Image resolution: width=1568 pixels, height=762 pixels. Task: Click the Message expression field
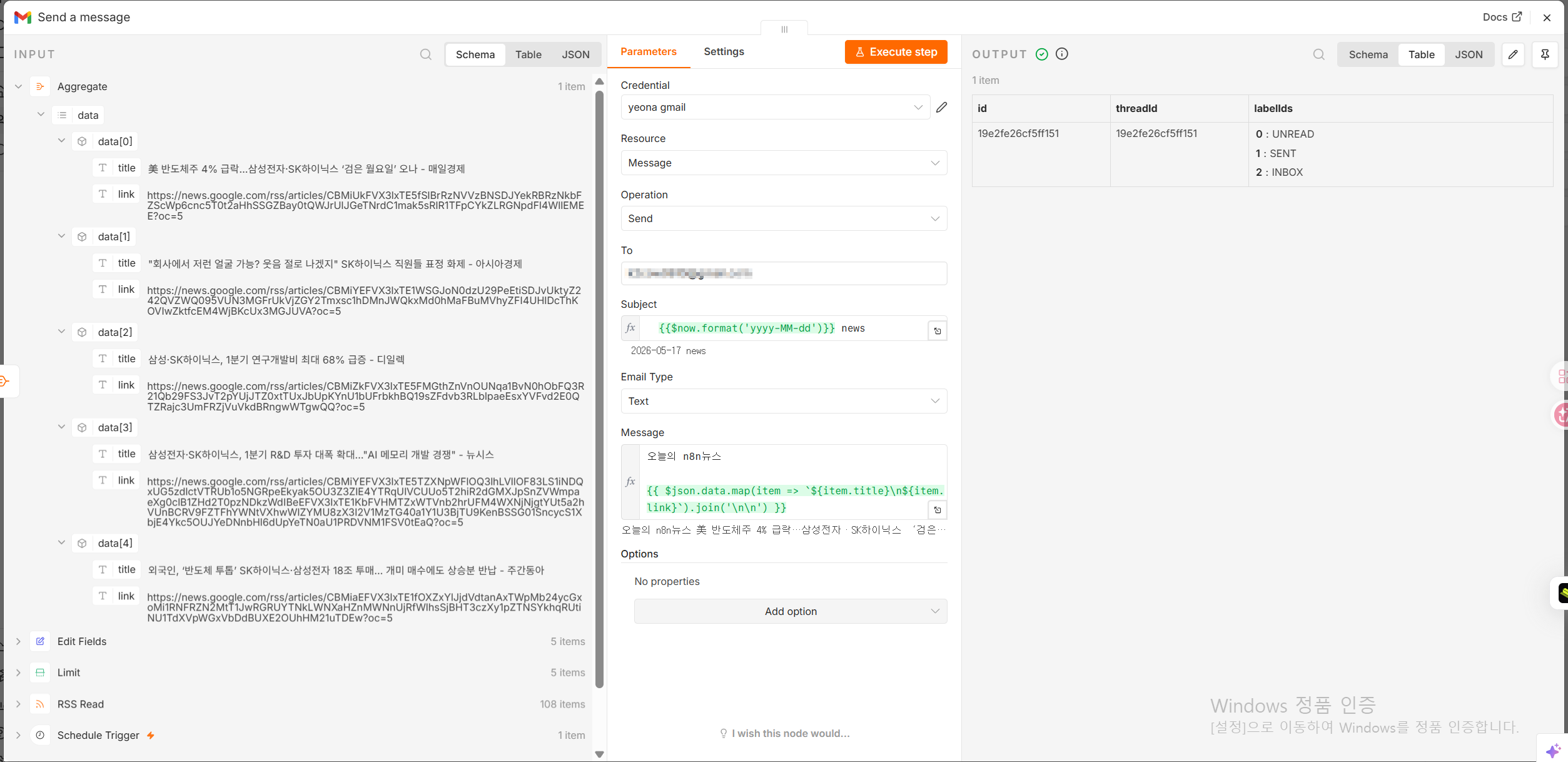[793, 482]
